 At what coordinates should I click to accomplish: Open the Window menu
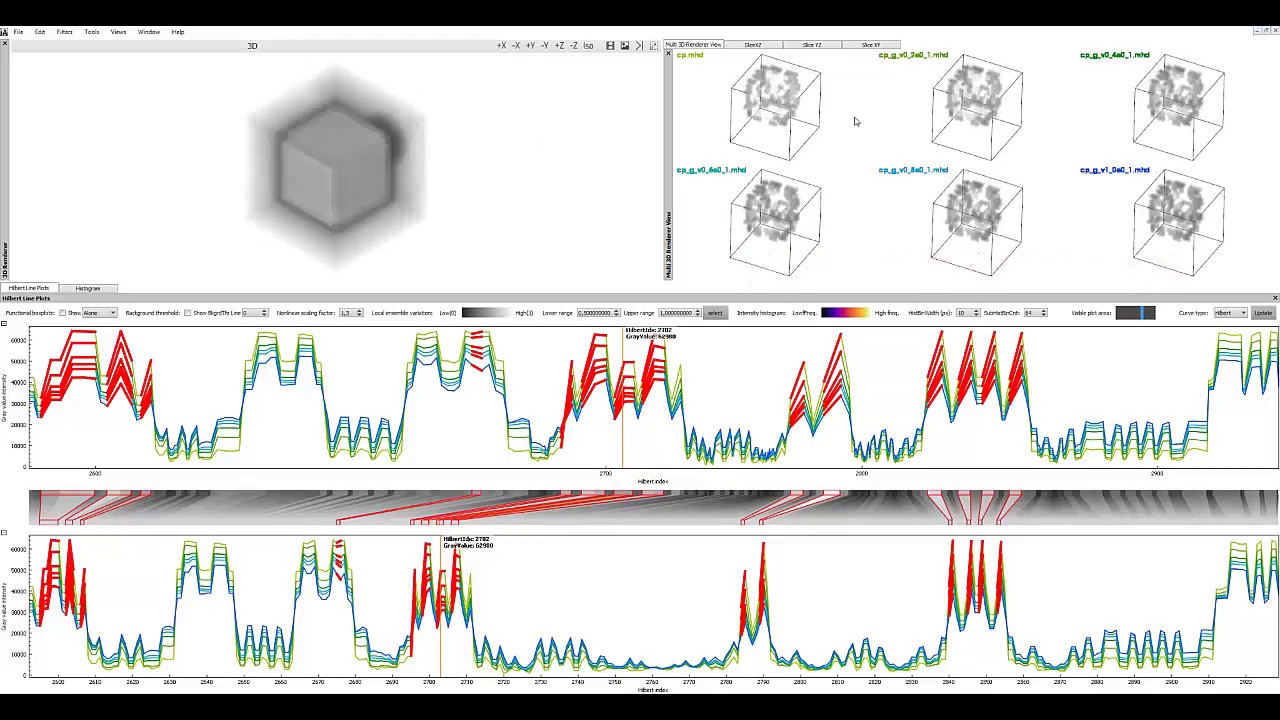click(149, 32)
